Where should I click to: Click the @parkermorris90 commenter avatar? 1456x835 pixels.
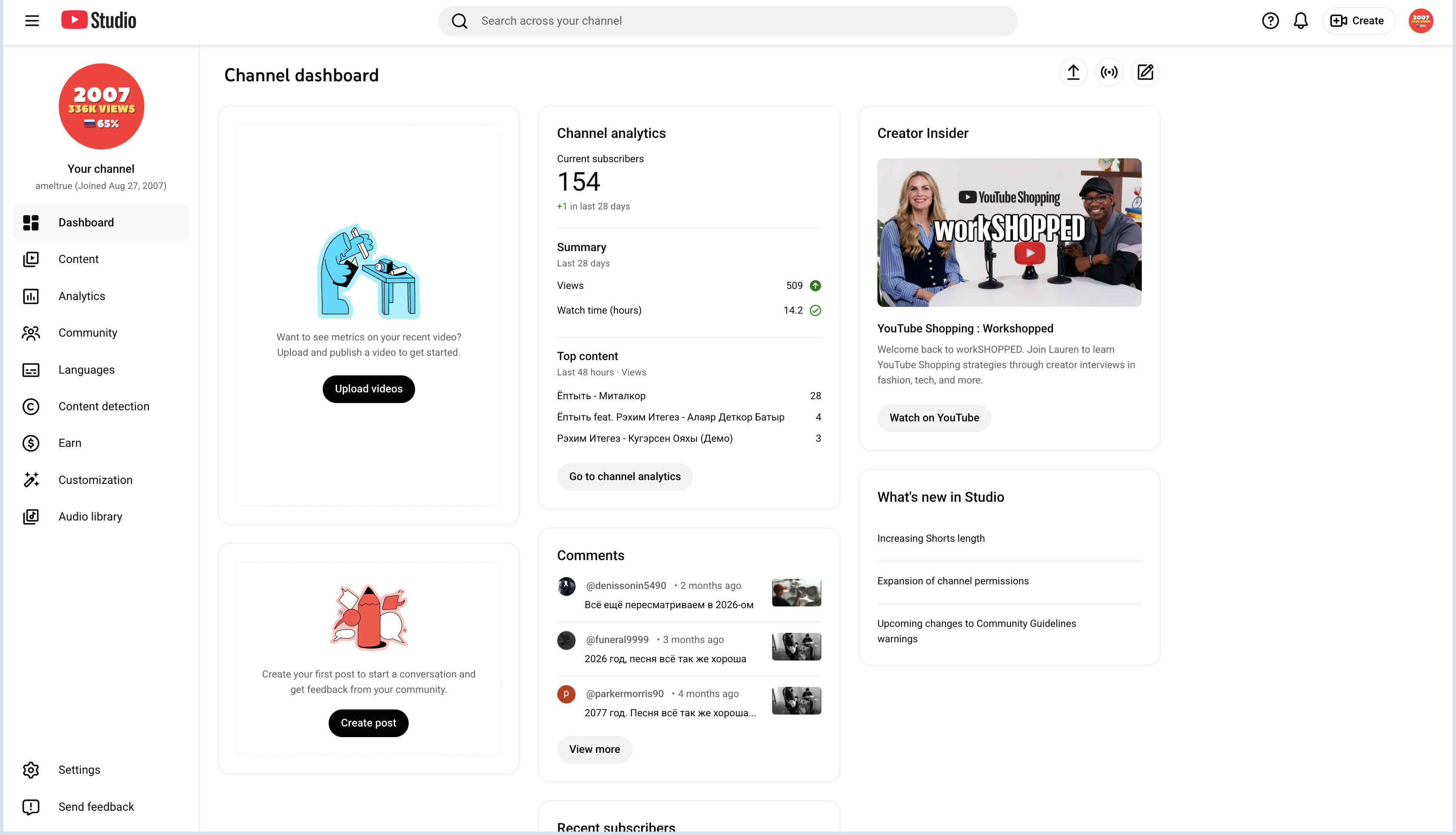pos(566,695)
